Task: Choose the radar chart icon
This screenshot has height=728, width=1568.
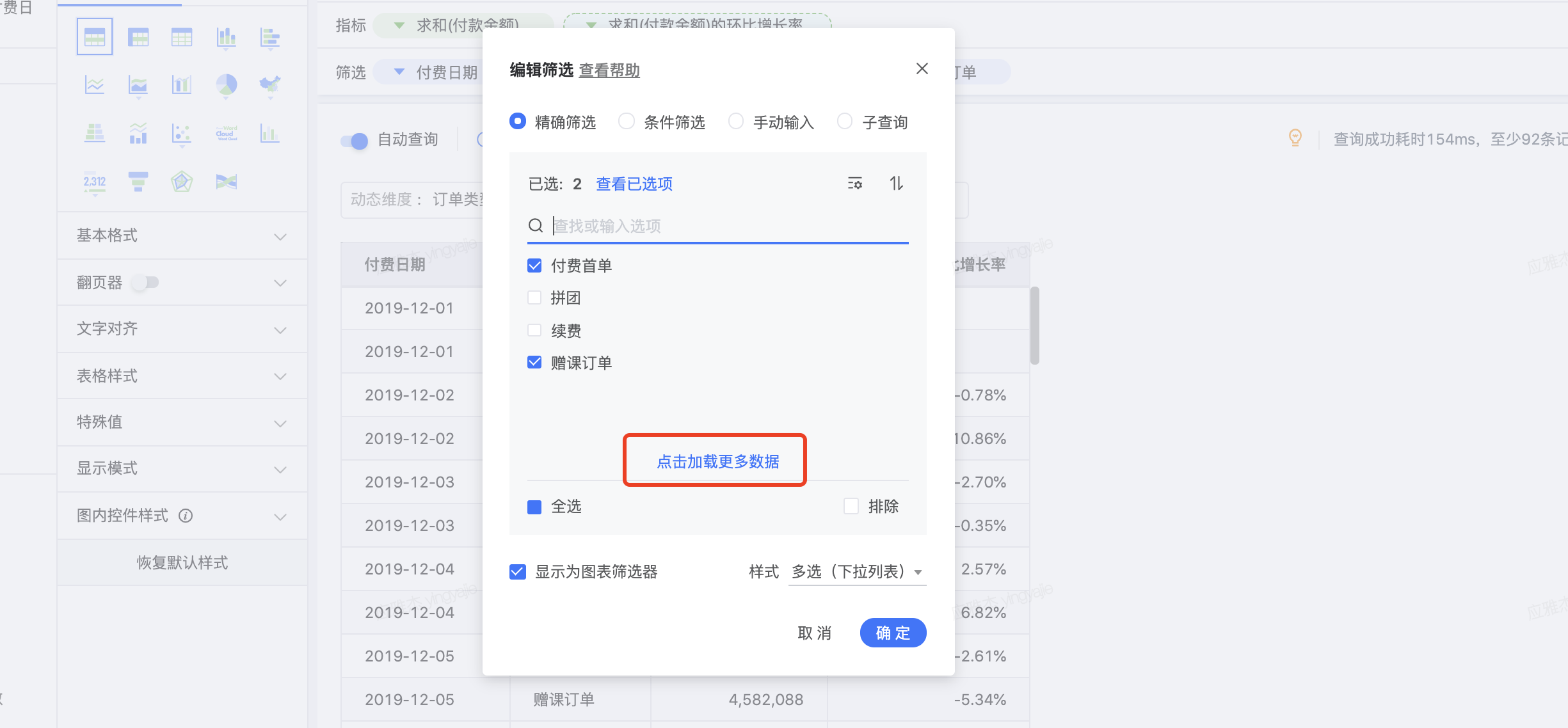Action: [182, 182]
